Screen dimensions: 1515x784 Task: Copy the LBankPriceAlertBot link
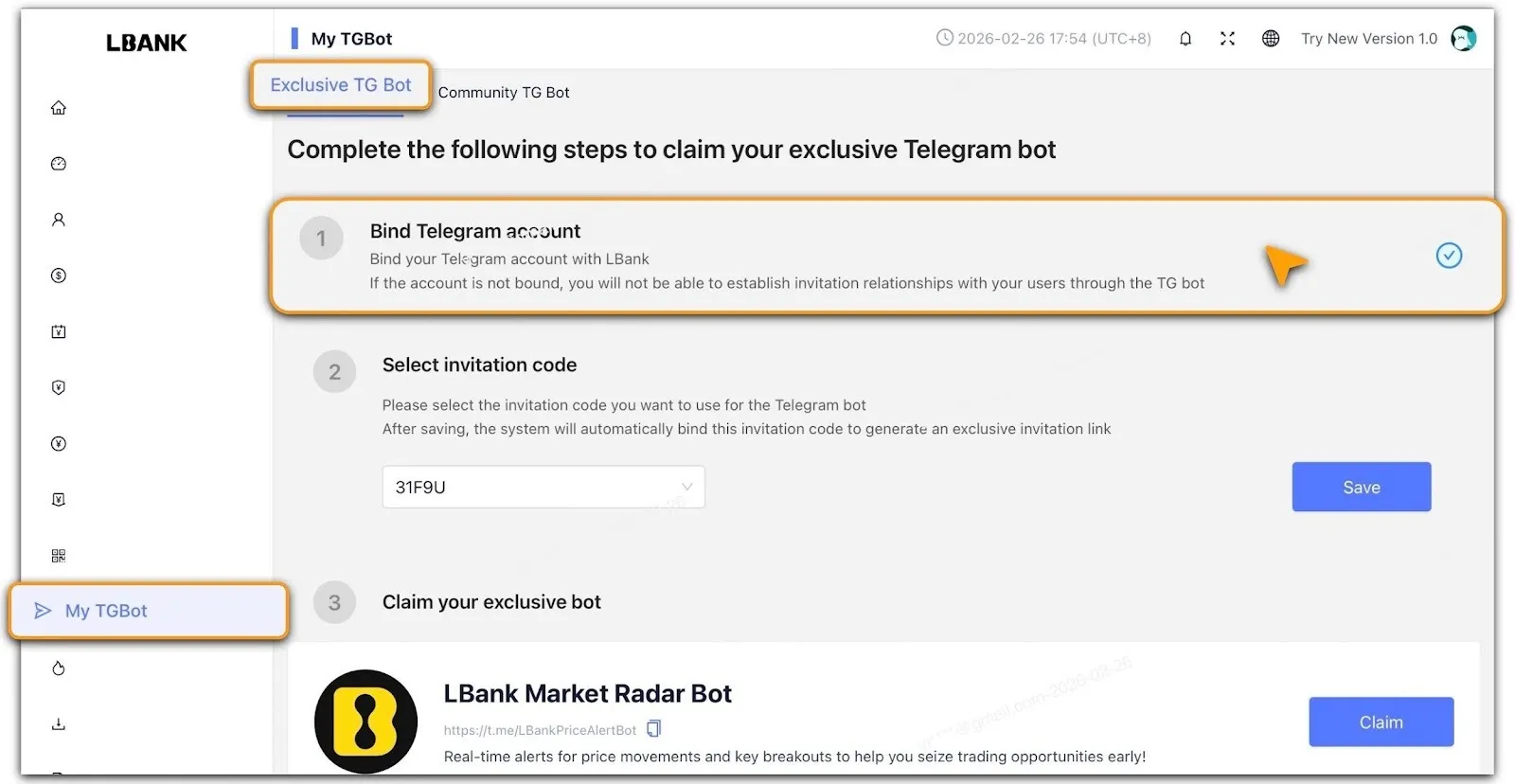tap(653, 729)
